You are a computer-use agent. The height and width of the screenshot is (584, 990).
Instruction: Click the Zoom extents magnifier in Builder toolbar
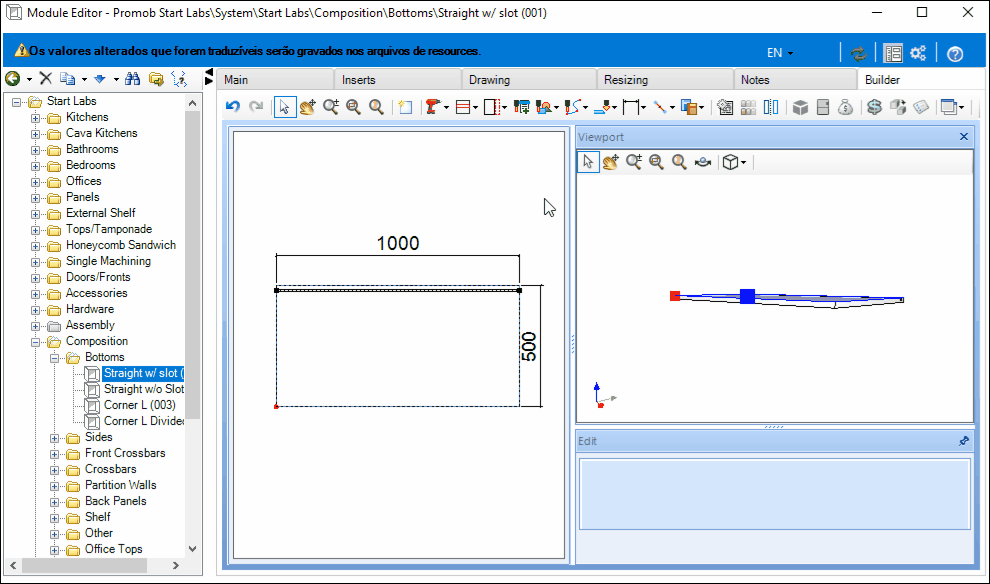click(x=376, y=107)
